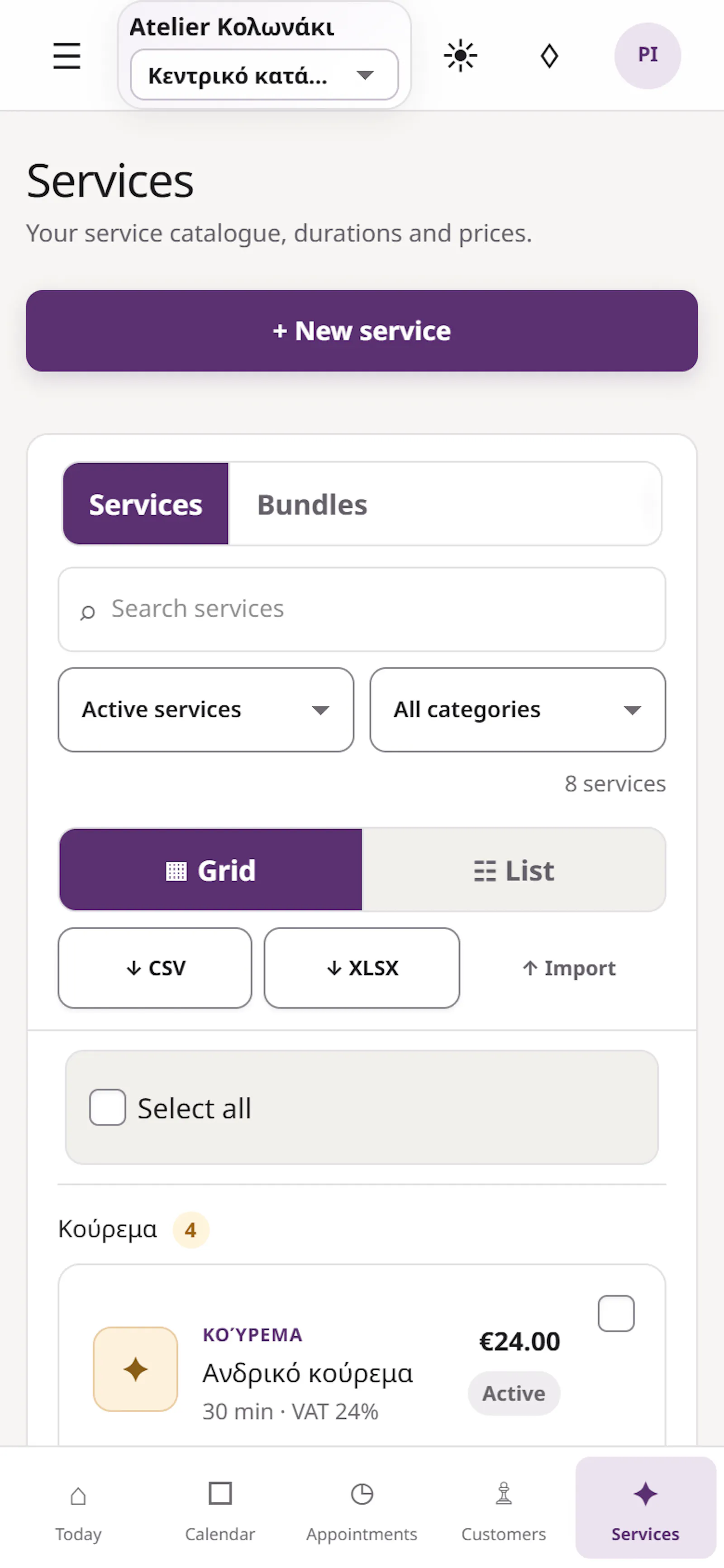The image size is (724, 1568).
Task: Select the Services tab in the bottom bar
Action: coord(646,1506)
